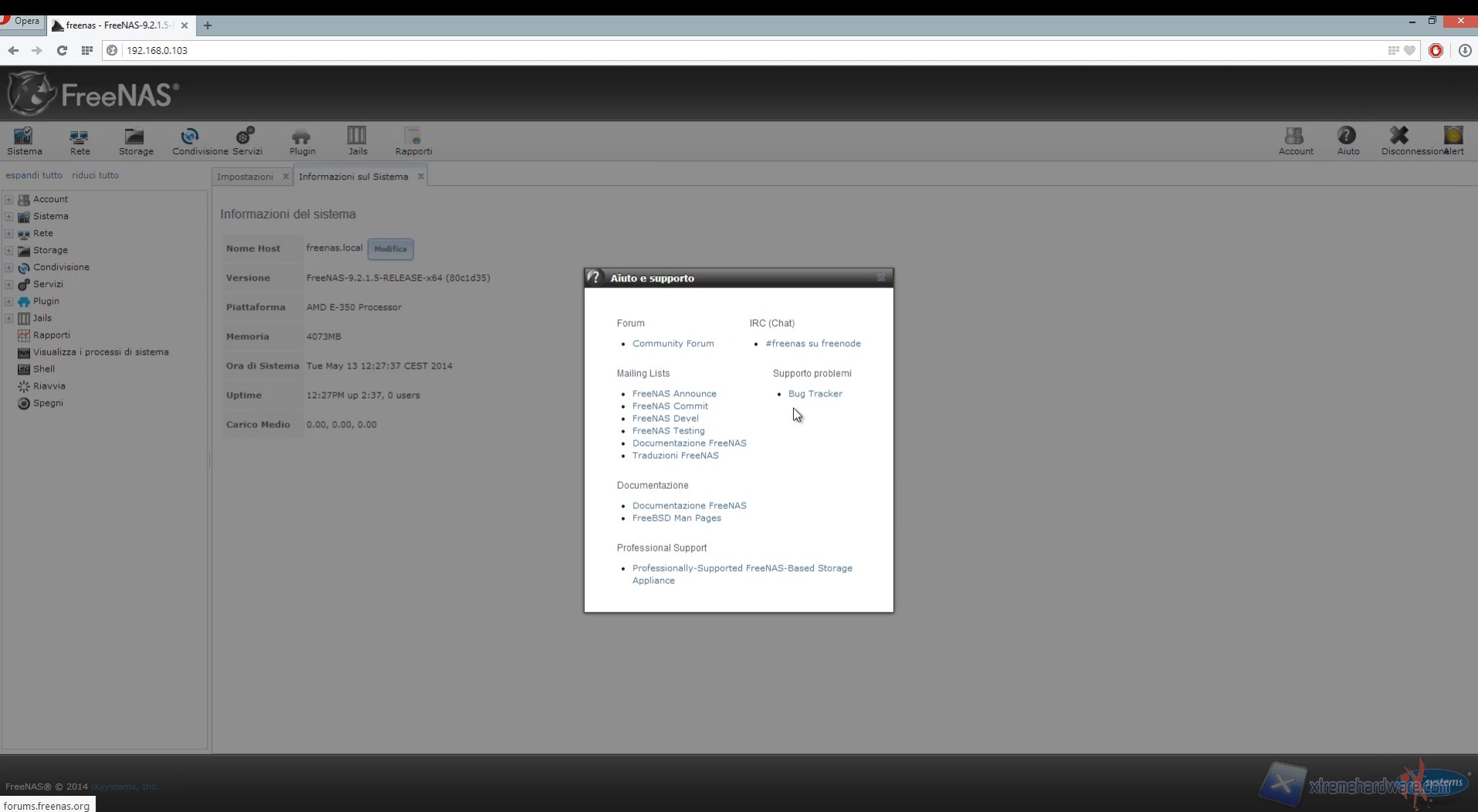1478x812 pixels.
Task: Click the browser address bar
Action: [x=694, y=50]
